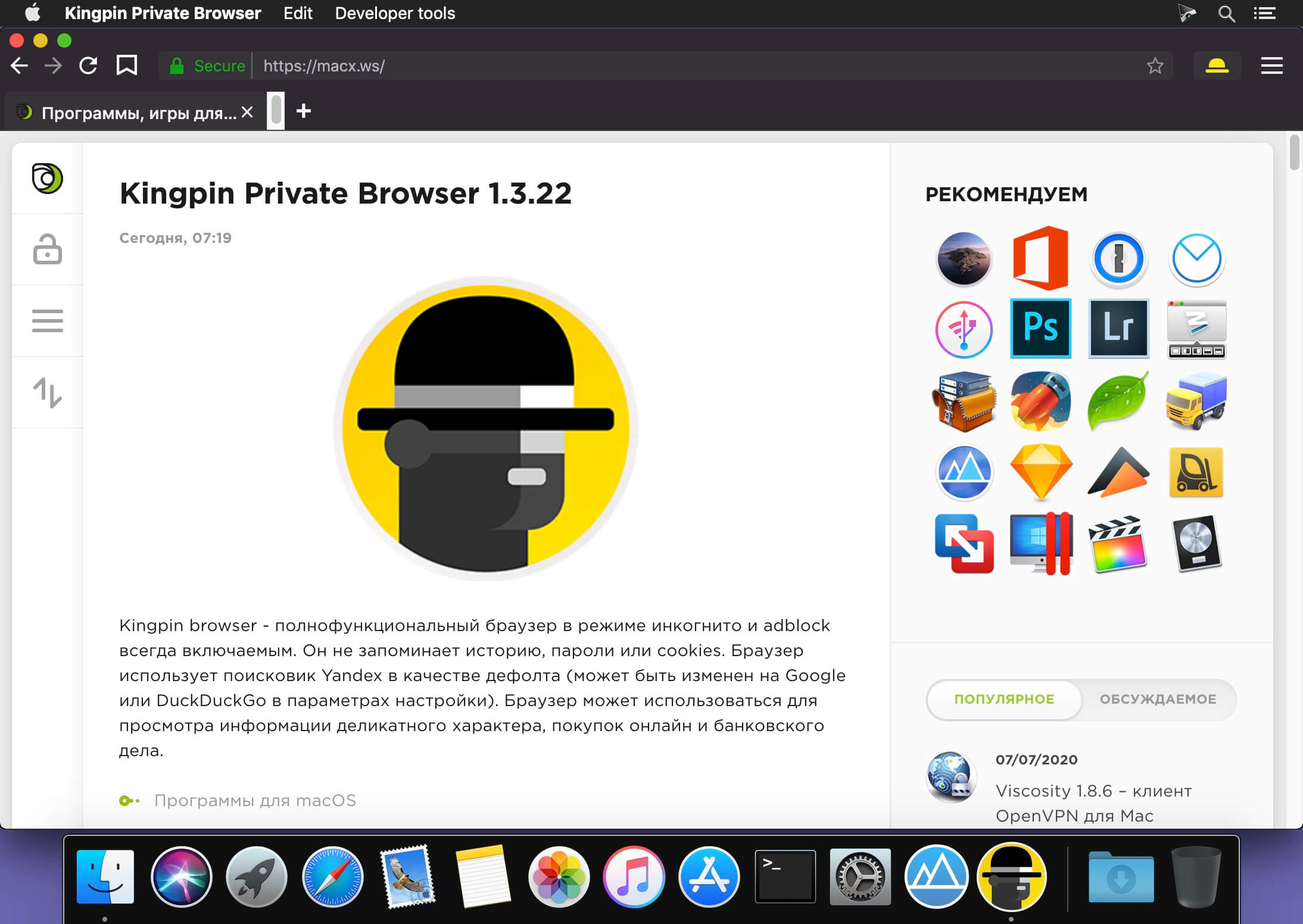1303x924 pixels.
Task: Open Notification Center list icon
Action: (x=1264, y=13)
